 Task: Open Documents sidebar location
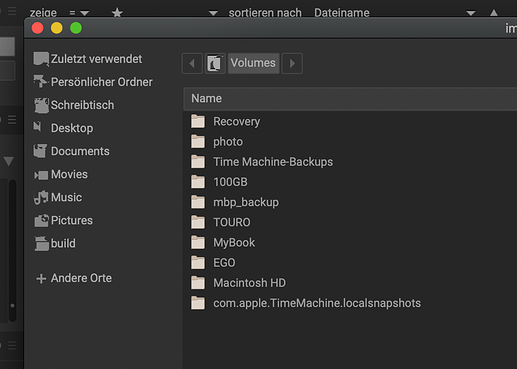pyautogui.click(x=72, y=151)
